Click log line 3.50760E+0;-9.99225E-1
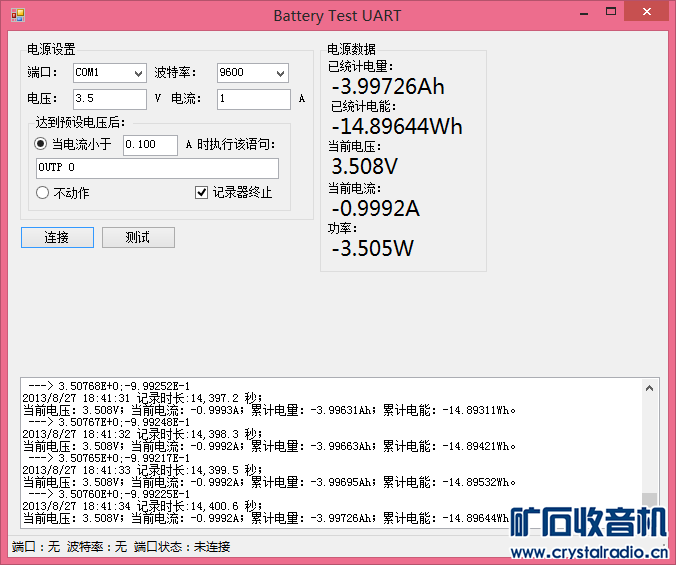The width and height of the screenshot is (676, 565). point(109,494)
